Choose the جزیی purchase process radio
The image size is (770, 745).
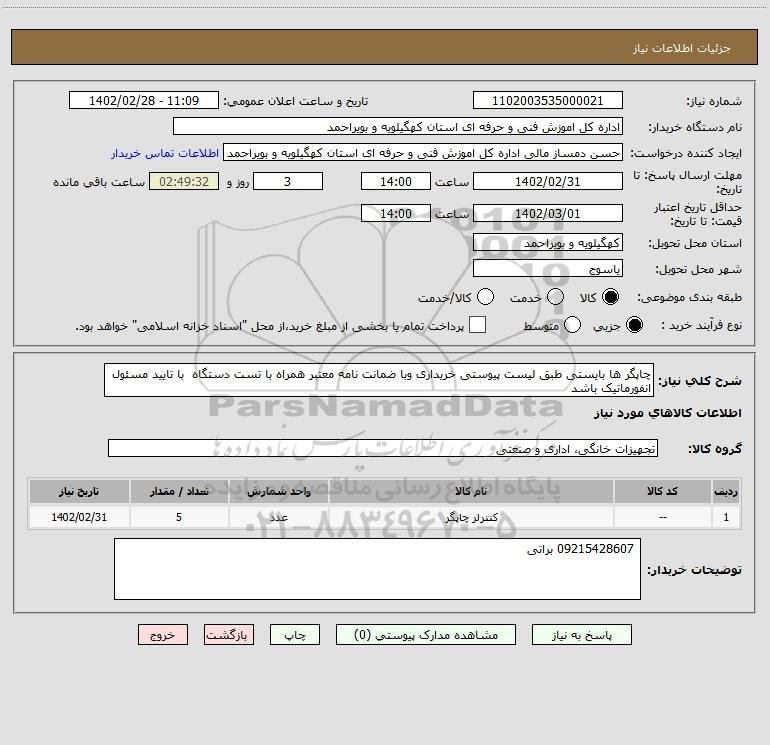[634, 325]
